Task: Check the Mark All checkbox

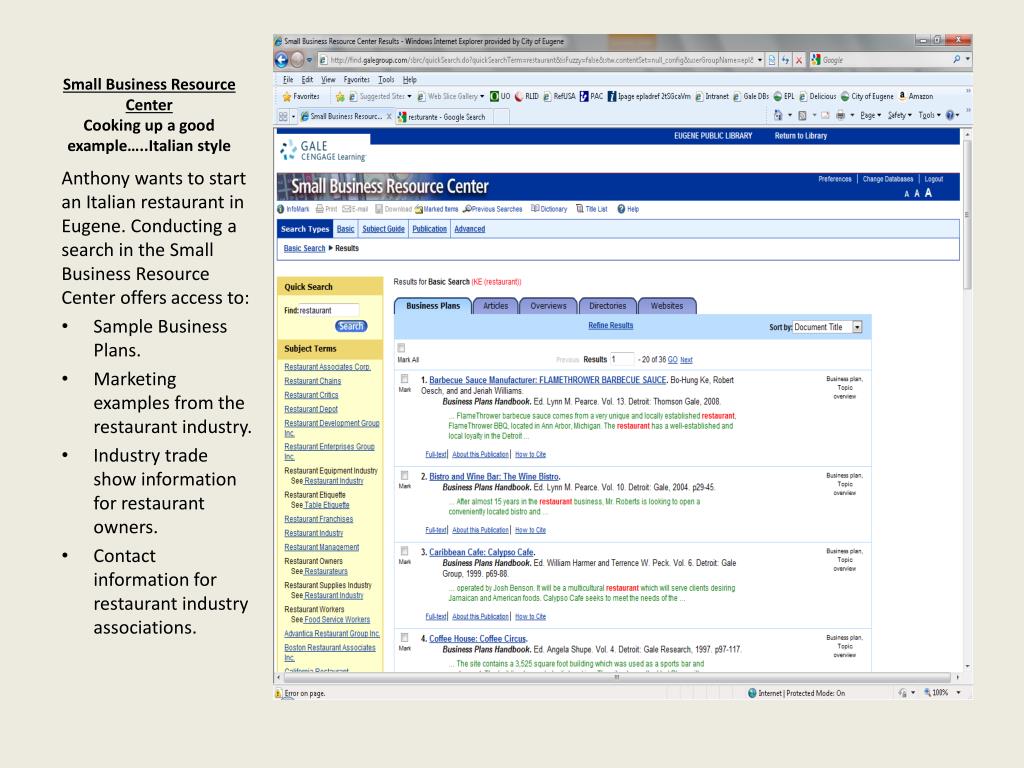Action: [x=402, y=348]
